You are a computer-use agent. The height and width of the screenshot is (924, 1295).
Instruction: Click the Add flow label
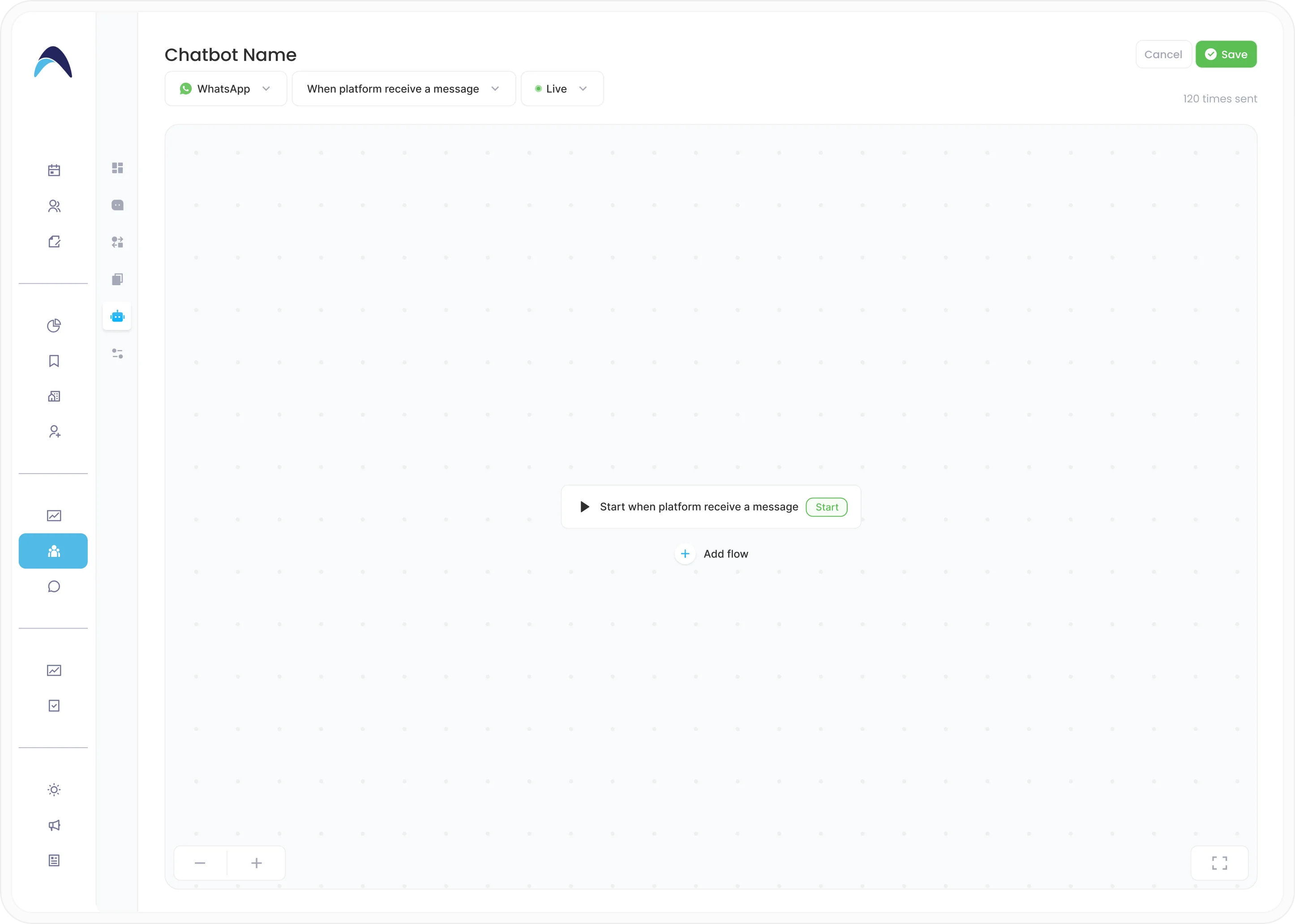[x=725, y=554]
